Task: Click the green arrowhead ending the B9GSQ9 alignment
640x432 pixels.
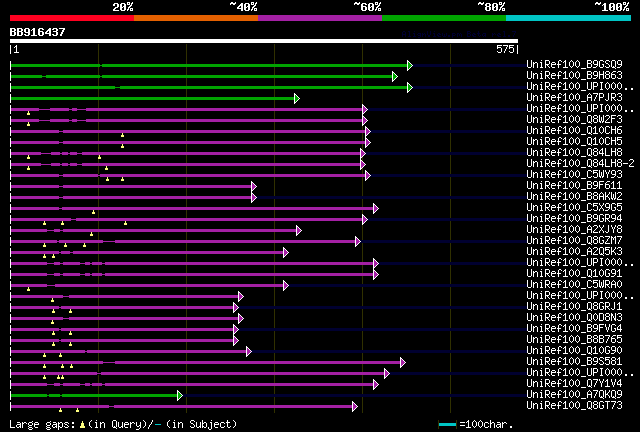Action: click(410, 65)
